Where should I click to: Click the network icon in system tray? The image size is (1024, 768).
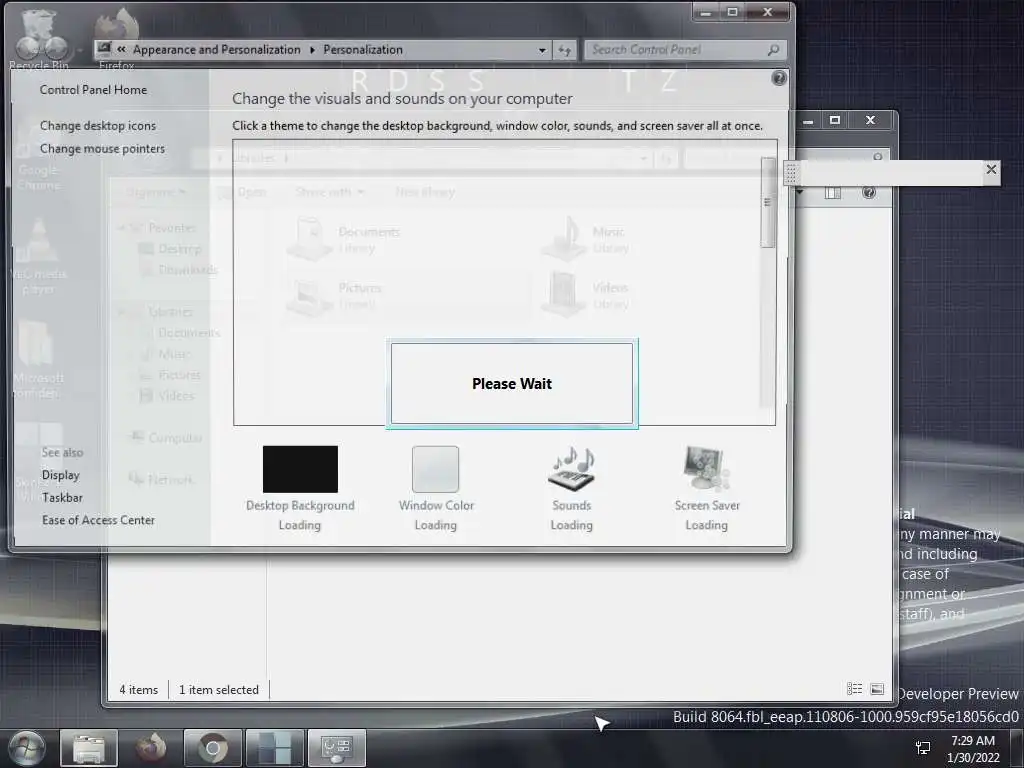(923, 748)
